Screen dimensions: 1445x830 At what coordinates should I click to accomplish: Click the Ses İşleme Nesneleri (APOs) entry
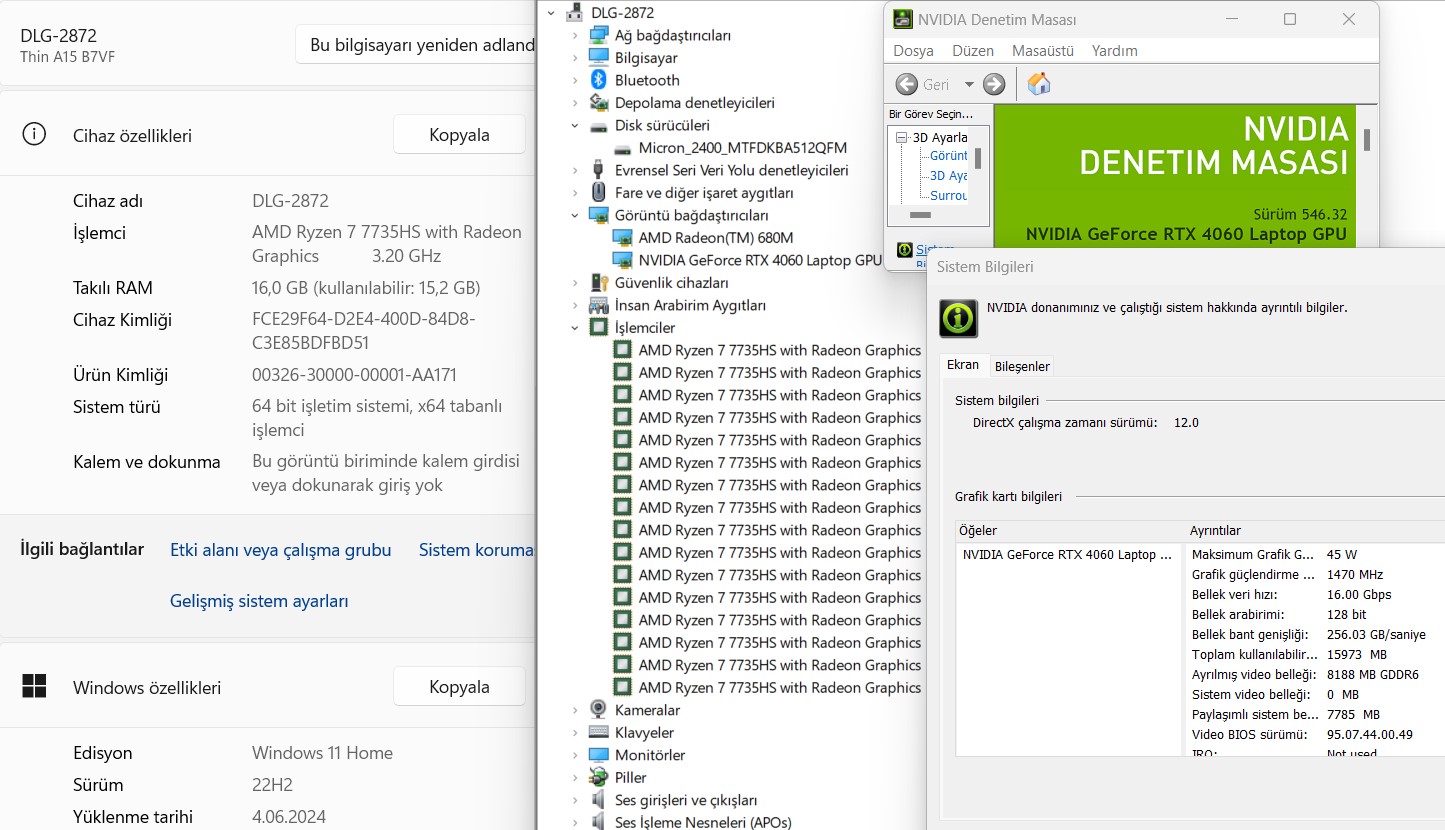point(703,823)
